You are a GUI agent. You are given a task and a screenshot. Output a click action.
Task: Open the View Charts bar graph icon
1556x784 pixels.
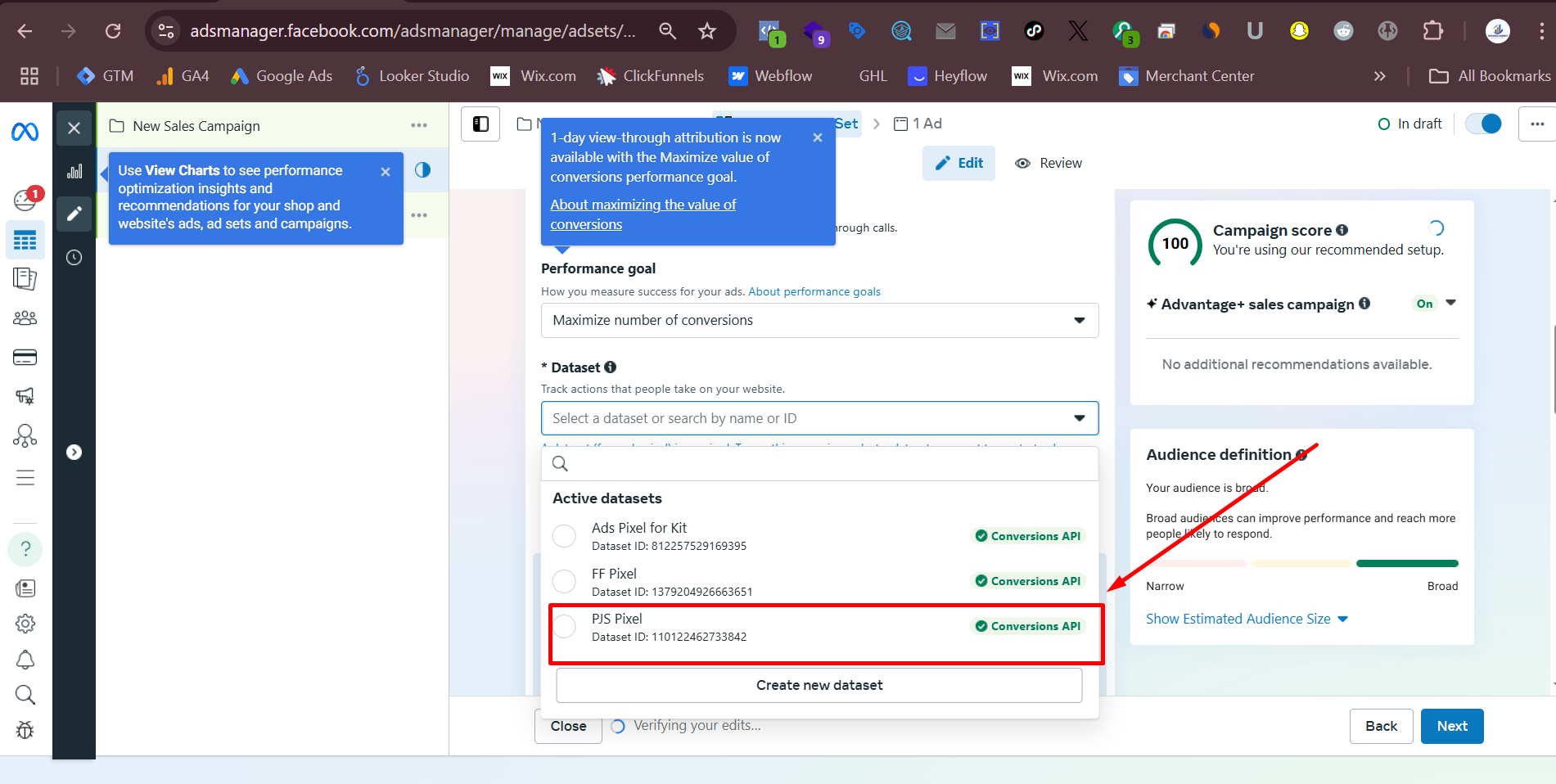(x=74, y=171)
